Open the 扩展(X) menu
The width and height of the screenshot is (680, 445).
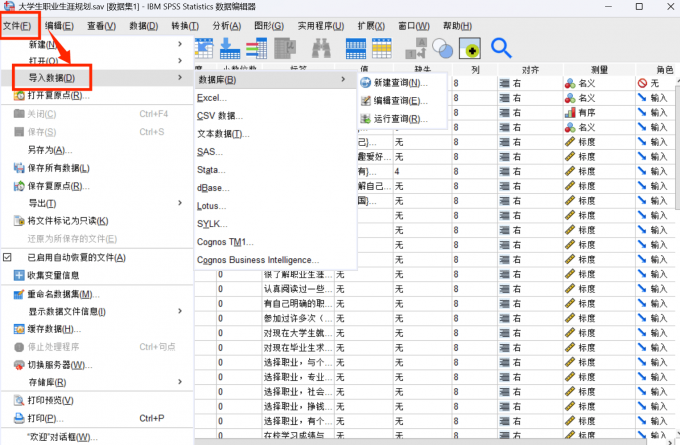(371, 26)
